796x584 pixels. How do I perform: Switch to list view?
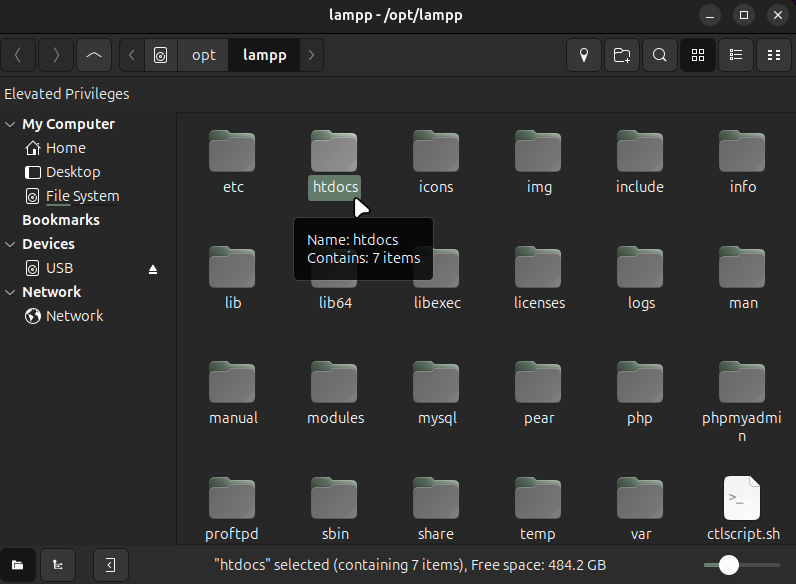pos(736,55)
